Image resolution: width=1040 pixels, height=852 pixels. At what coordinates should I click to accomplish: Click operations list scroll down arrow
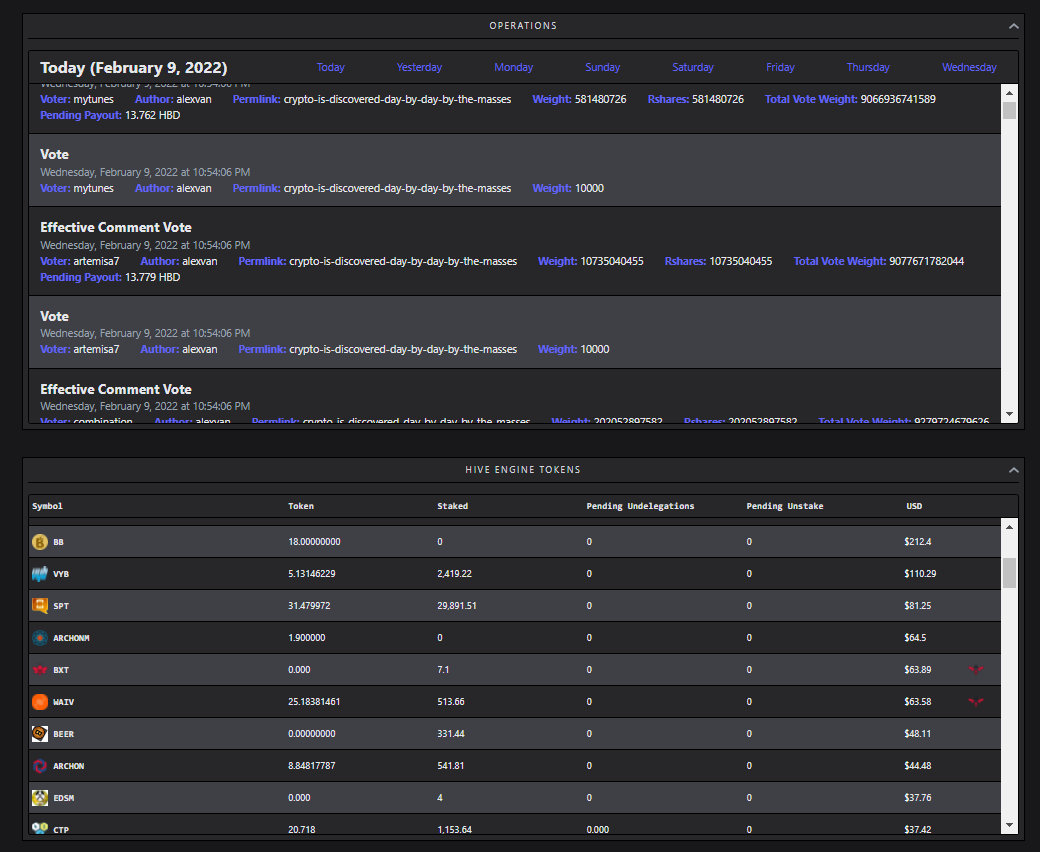pyautogui.click(x=1009, y=414)
